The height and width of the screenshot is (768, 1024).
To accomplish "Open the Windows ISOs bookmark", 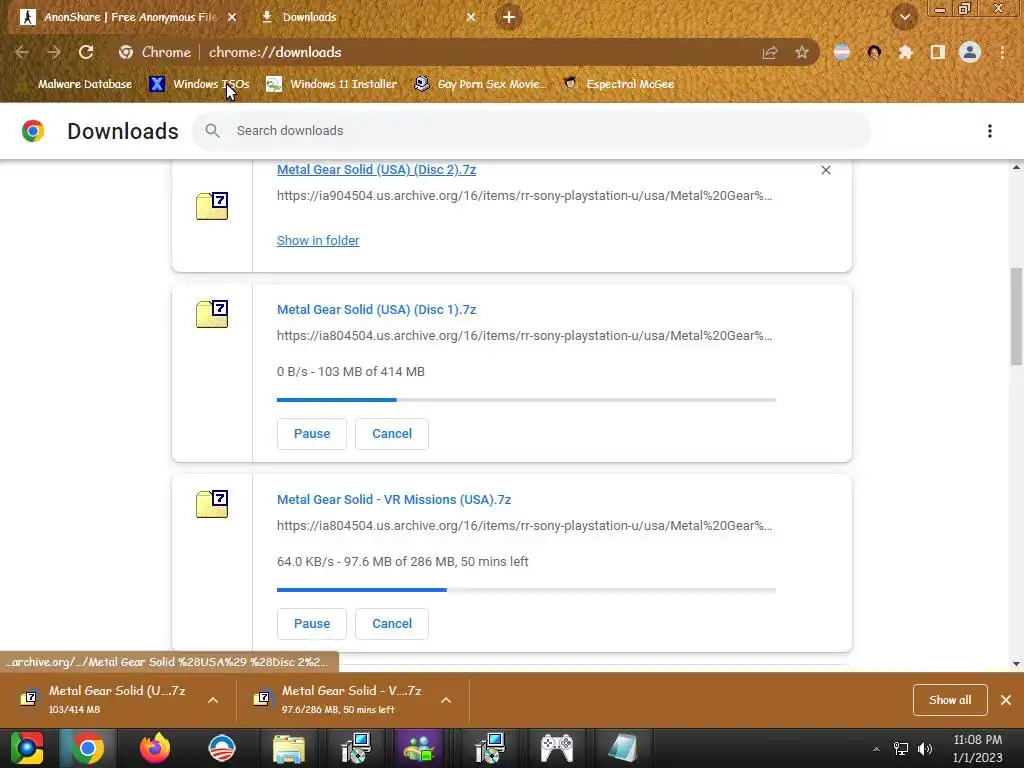I will click(x=199, y=84).
